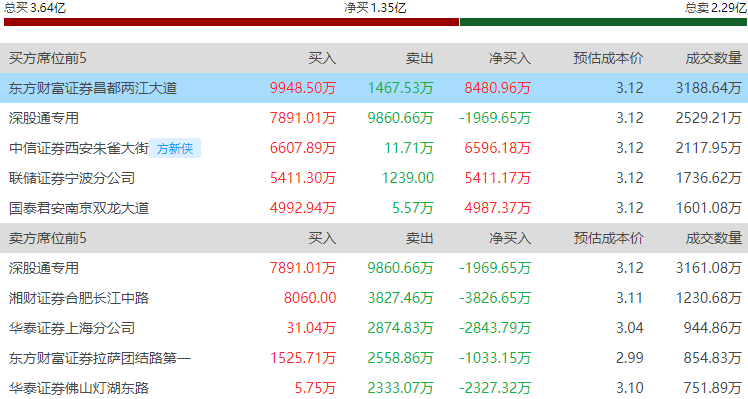Click 成交数量 header in buyer section
The image size is (748, 399).
[x=714, y=58]
